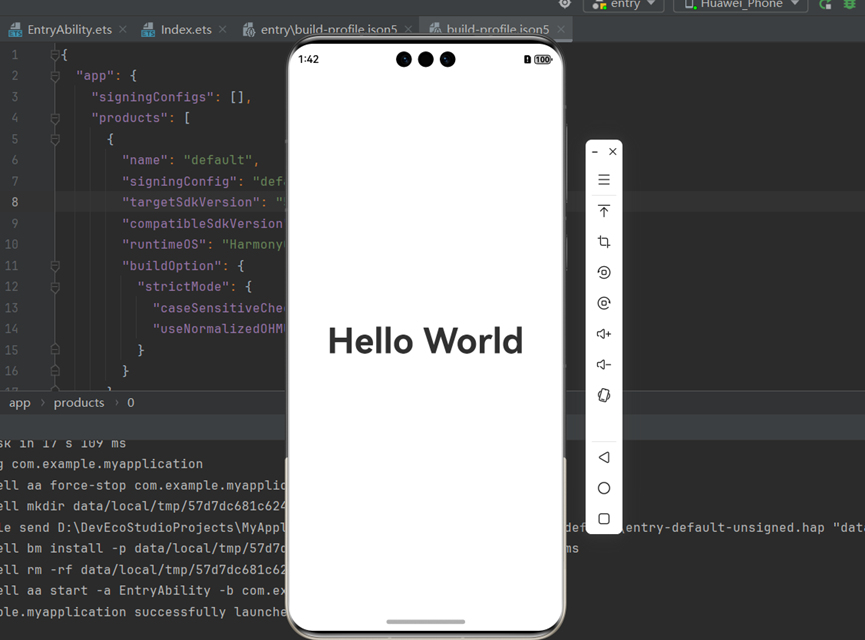Click the "default" name value on line 6
The height and width of the screenshot is (640, 865).
(x=218, y=160)
